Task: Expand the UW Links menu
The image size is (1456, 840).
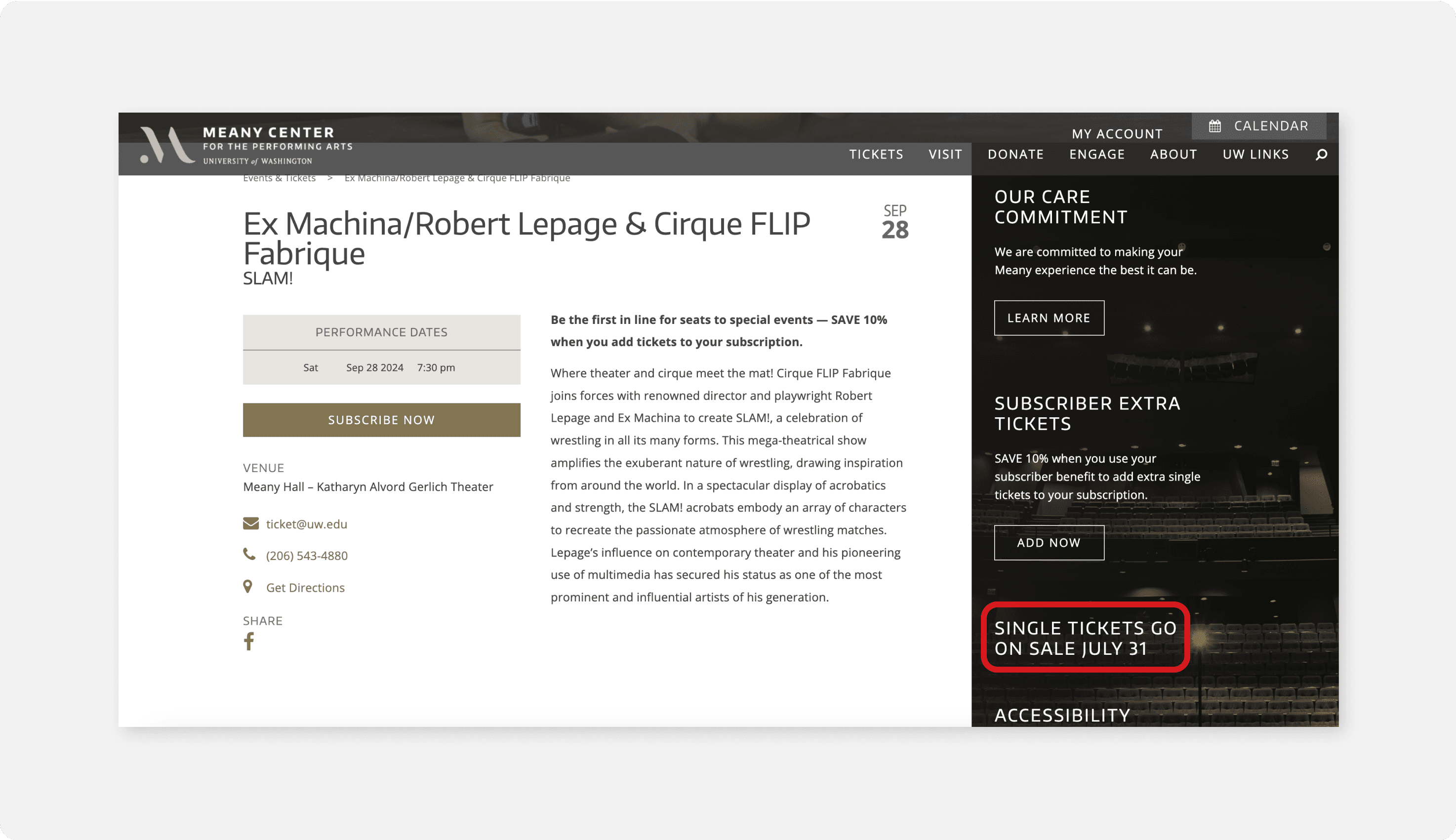Action: [1255, 155]
